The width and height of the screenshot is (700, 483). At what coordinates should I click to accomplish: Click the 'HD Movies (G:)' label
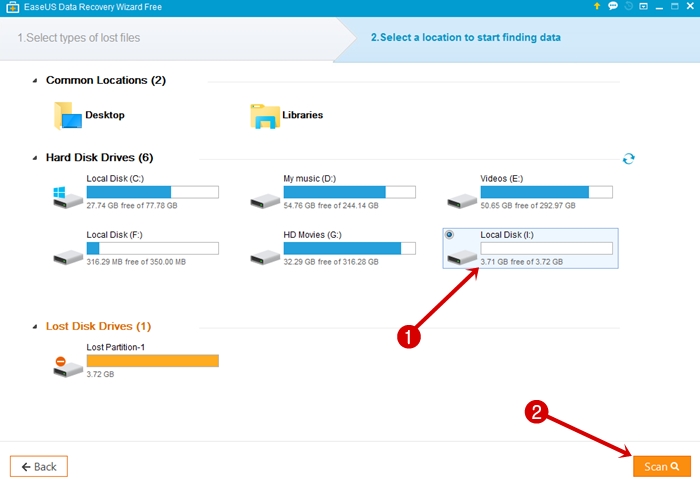click(312, 235)
